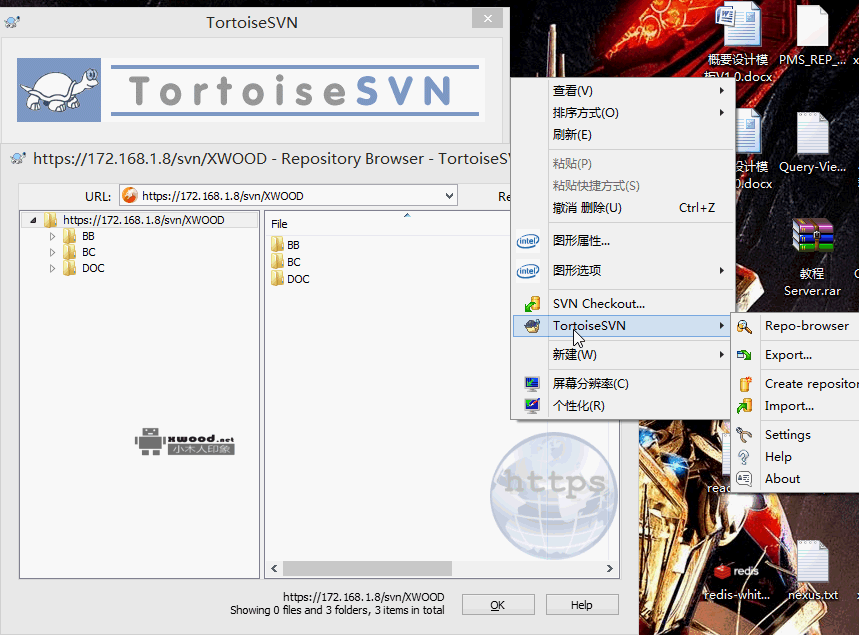This screenshot has width=859, height=635.
Task: Click the About icon in the submenu
Action: click(x=744, y=479)
